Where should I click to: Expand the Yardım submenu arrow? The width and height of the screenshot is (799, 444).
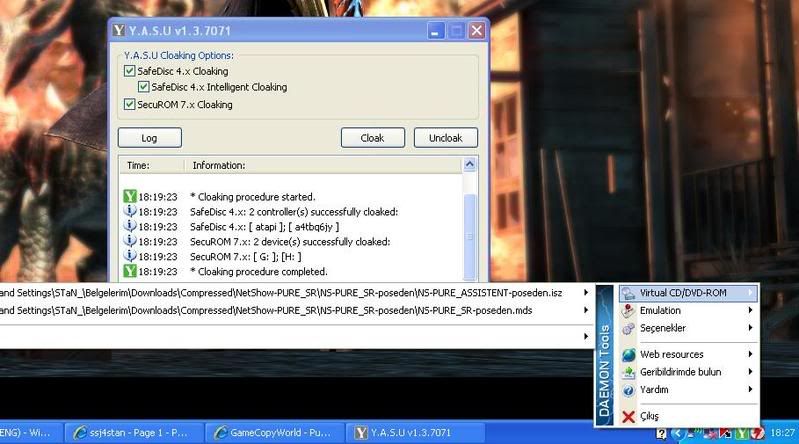750,389
